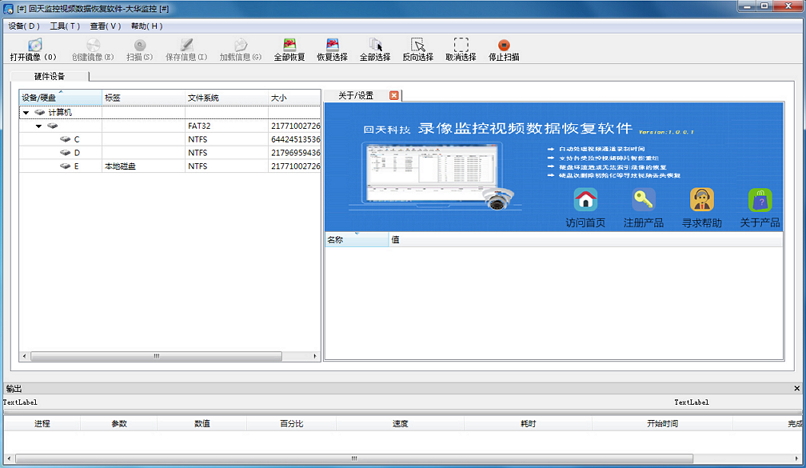Click the size value 21796959436

pyautogui.click(x=296, y=153)
